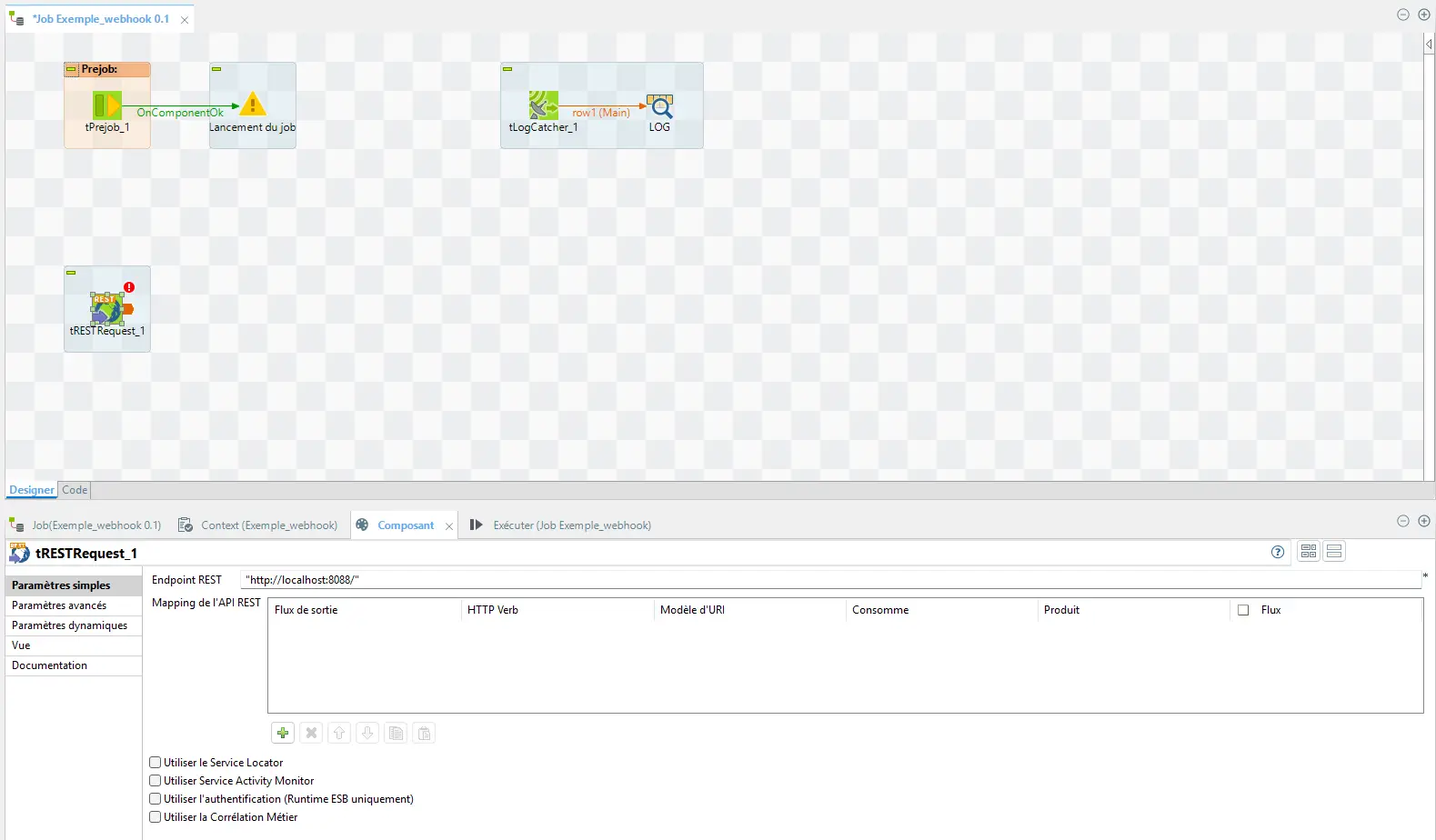Viewport: 1436px width, 840px height.
Task: Select the tRESTRequest_1 component on canvas
Action: [107, 309]
